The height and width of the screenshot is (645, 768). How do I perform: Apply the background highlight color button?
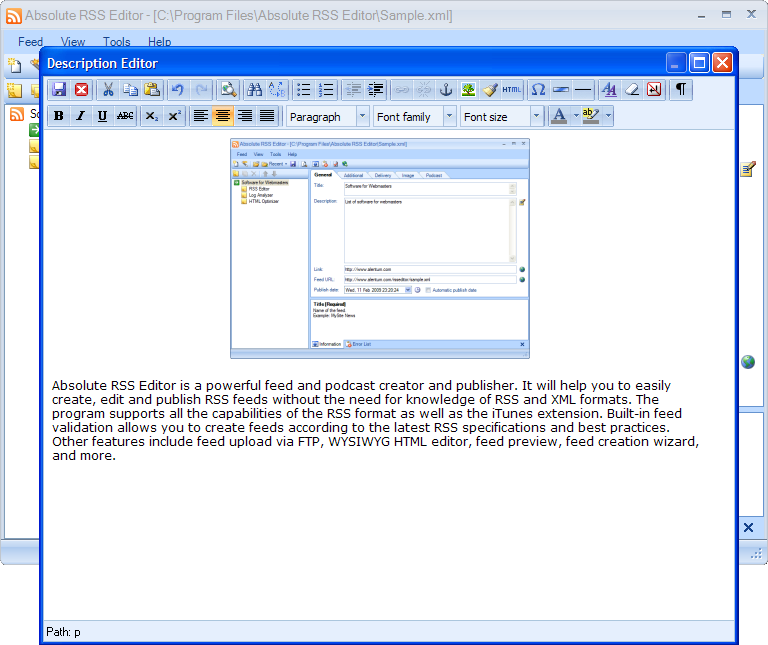pos(591,116)
